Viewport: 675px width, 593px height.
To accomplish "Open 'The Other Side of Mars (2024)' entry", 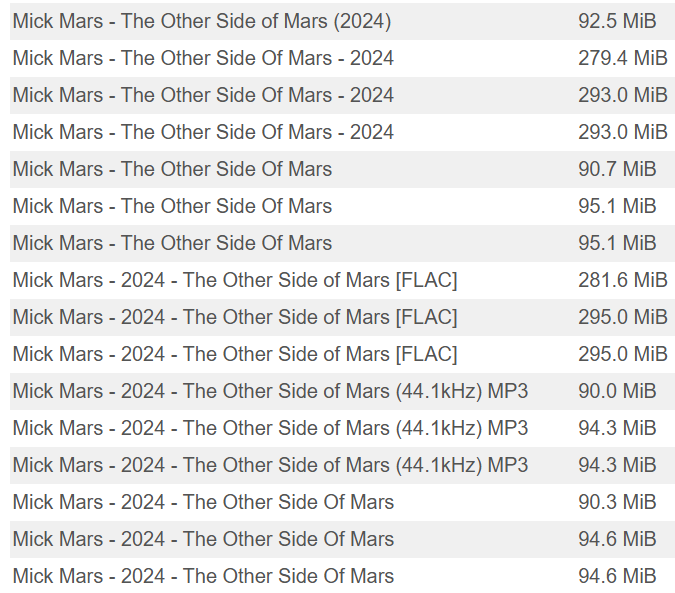I will click(x=202, y=21).
